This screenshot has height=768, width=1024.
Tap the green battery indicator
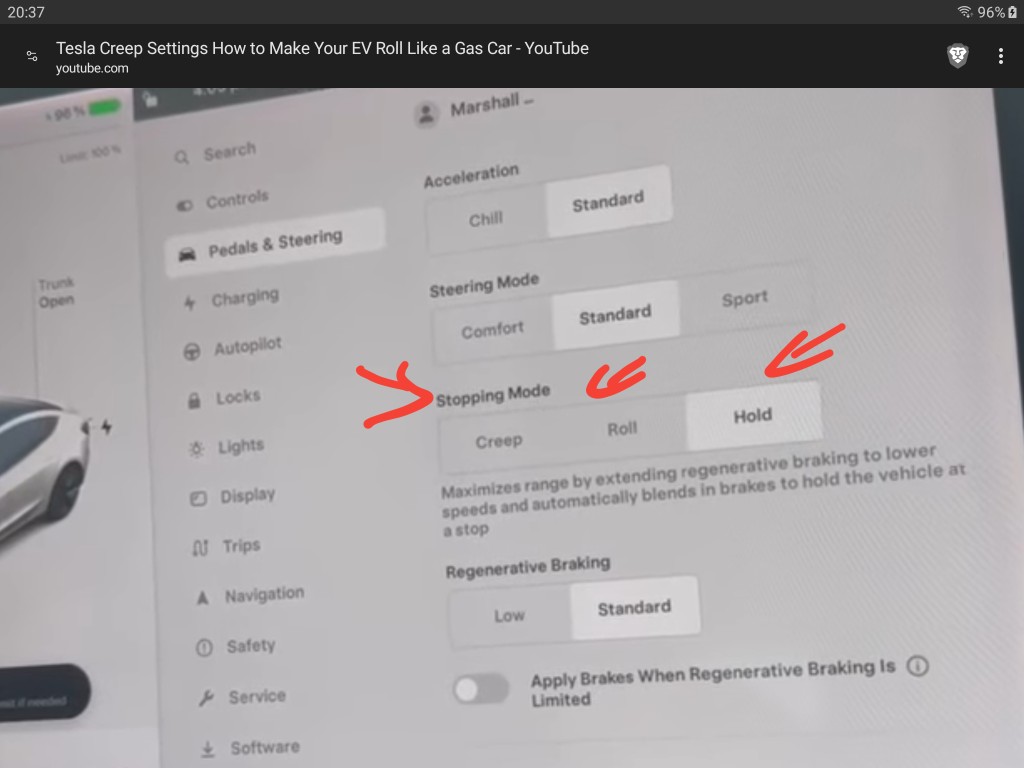pyautogui.click(x=104, y=107)
